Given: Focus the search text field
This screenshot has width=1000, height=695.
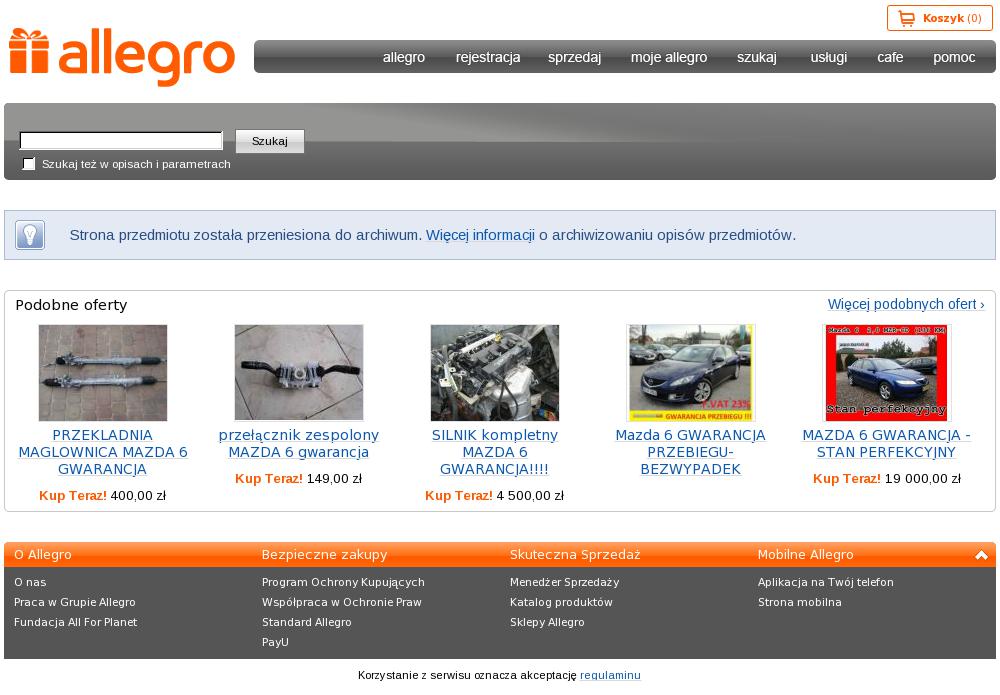Looking at the screenshot, I should point(121,141).
